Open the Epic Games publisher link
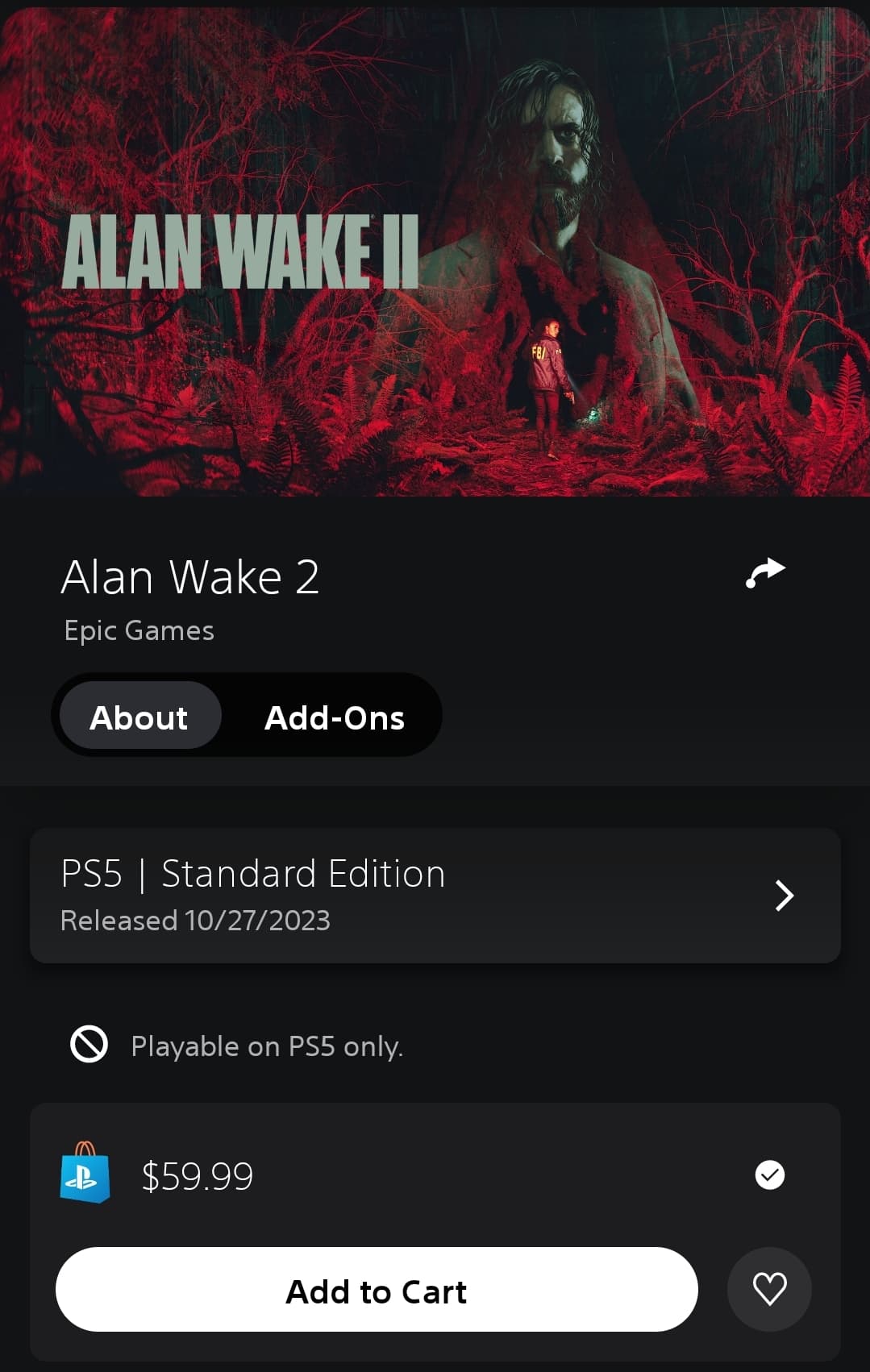This screenshot has height=1372, width=870. 139,630
